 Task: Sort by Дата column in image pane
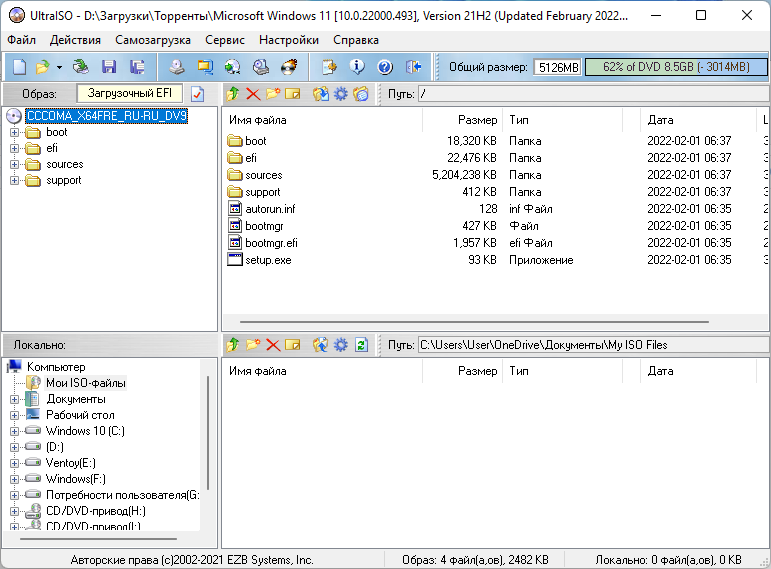[698, 120]
